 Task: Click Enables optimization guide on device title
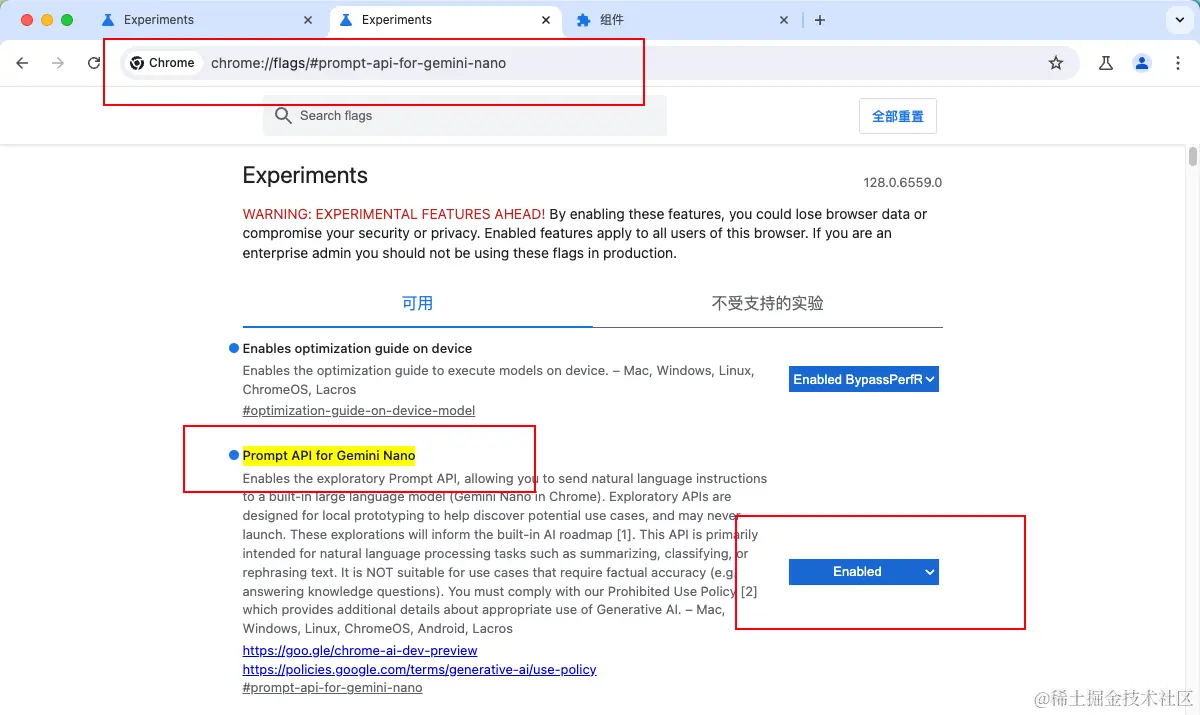[x=357, y=349]
